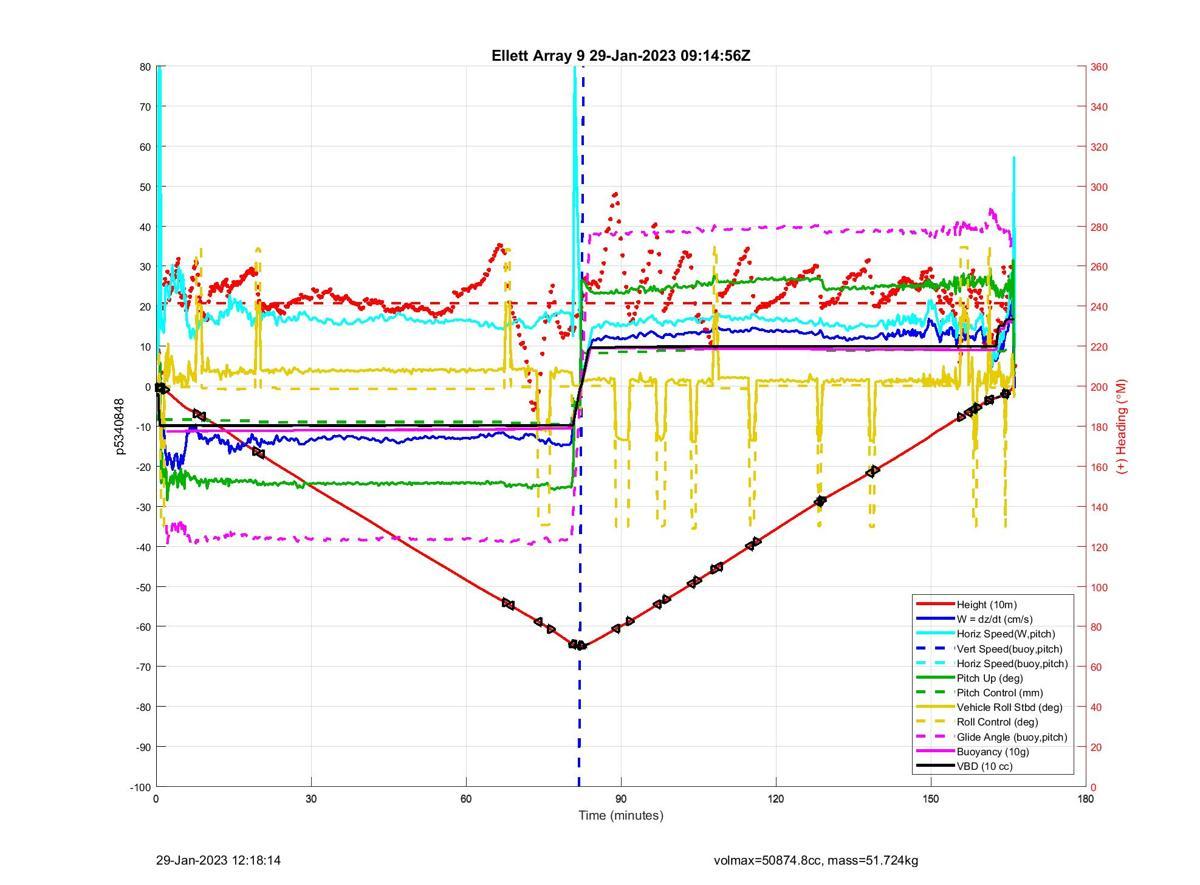Image resolution: width=1200 pixels, height=885 pixels.
Task: Click the x-axis tick label '120'
Action: coord(776,799)
